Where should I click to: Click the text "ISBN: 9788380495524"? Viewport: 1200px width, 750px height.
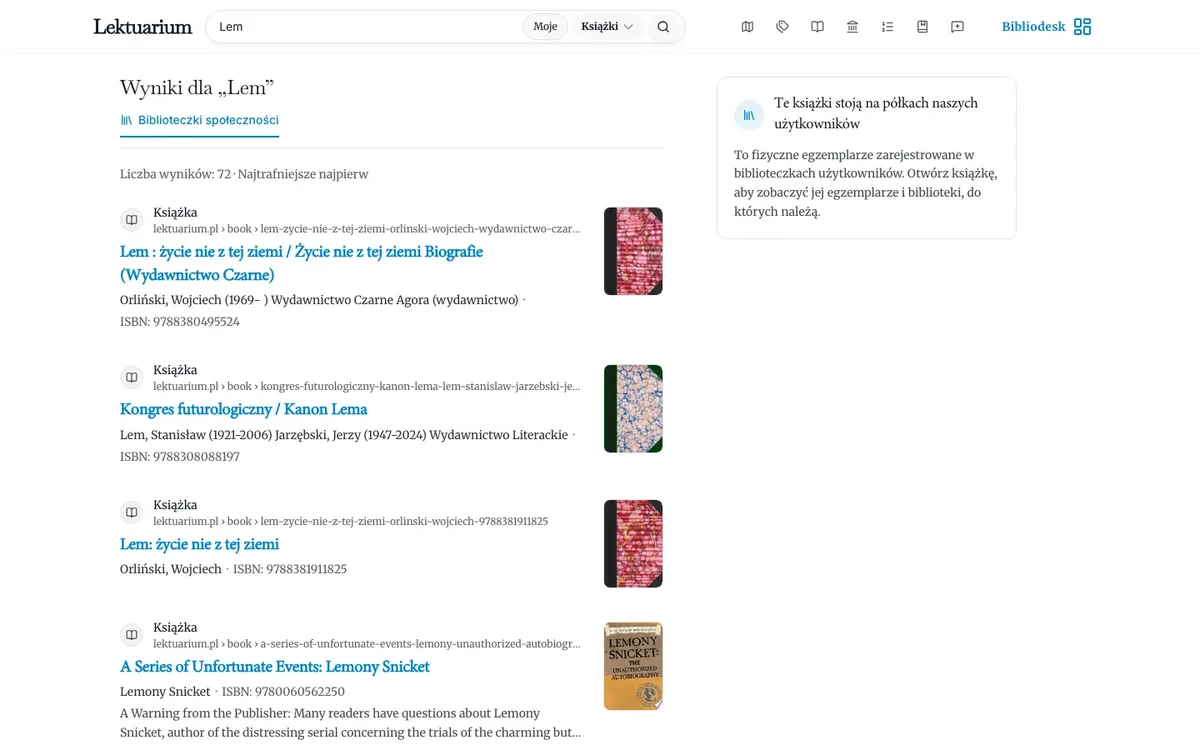(180, 322)
